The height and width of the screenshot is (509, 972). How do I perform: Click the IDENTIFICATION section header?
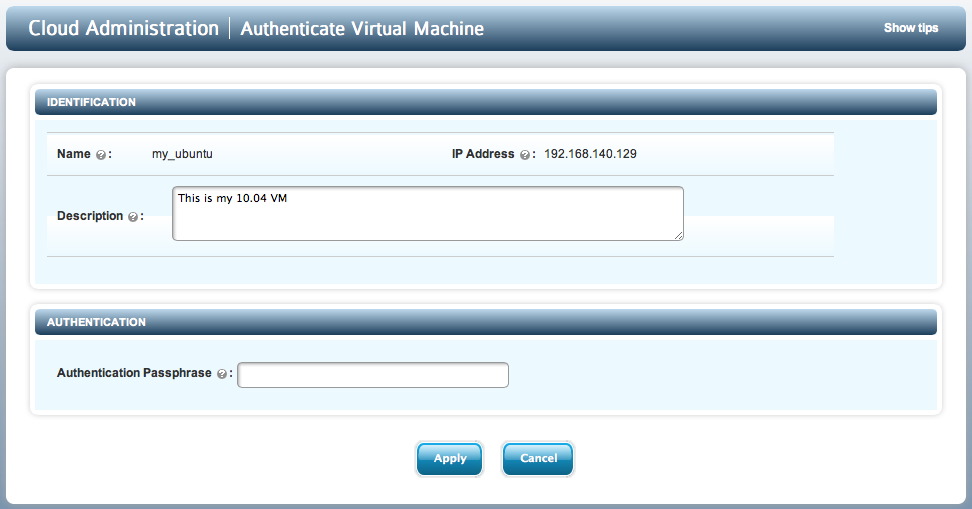486,102
